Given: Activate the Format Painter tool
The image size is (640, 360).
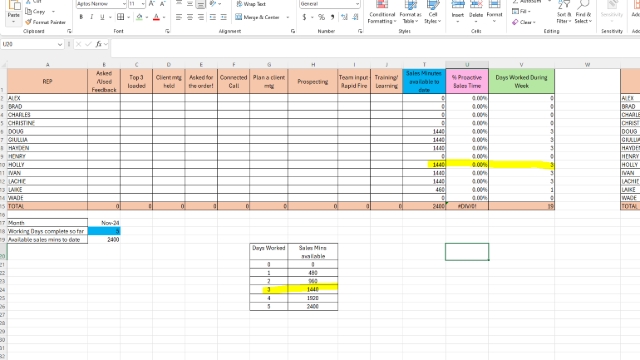Looking at the screenshot, I should [45, 22].
